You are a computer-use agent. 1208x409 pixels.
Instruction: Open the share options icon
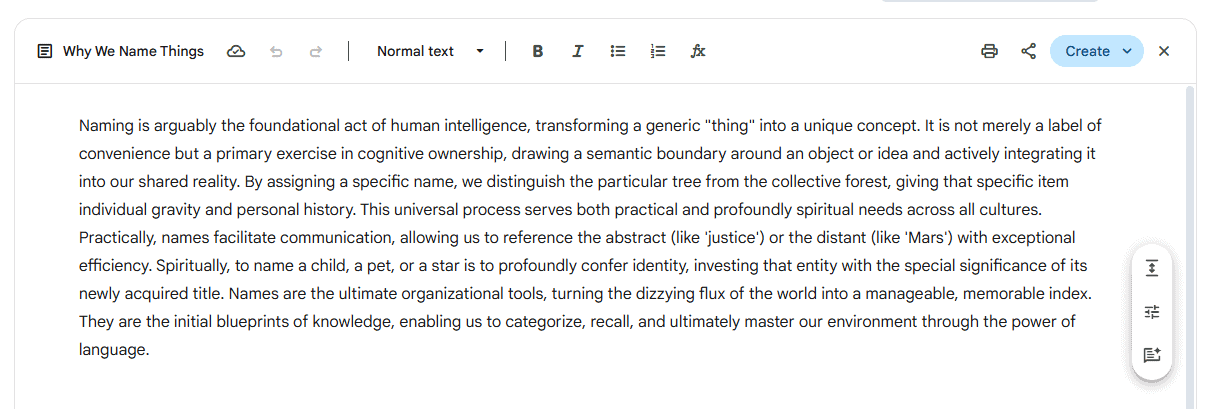pos(1028,51)
